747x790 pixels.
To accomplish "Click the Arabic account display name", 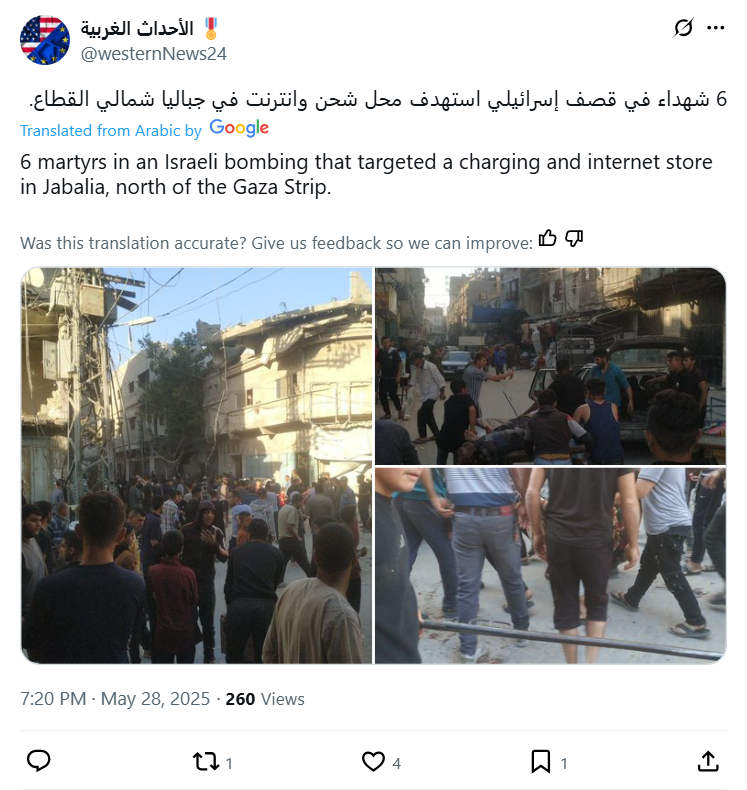I will [x=137, y=29].
